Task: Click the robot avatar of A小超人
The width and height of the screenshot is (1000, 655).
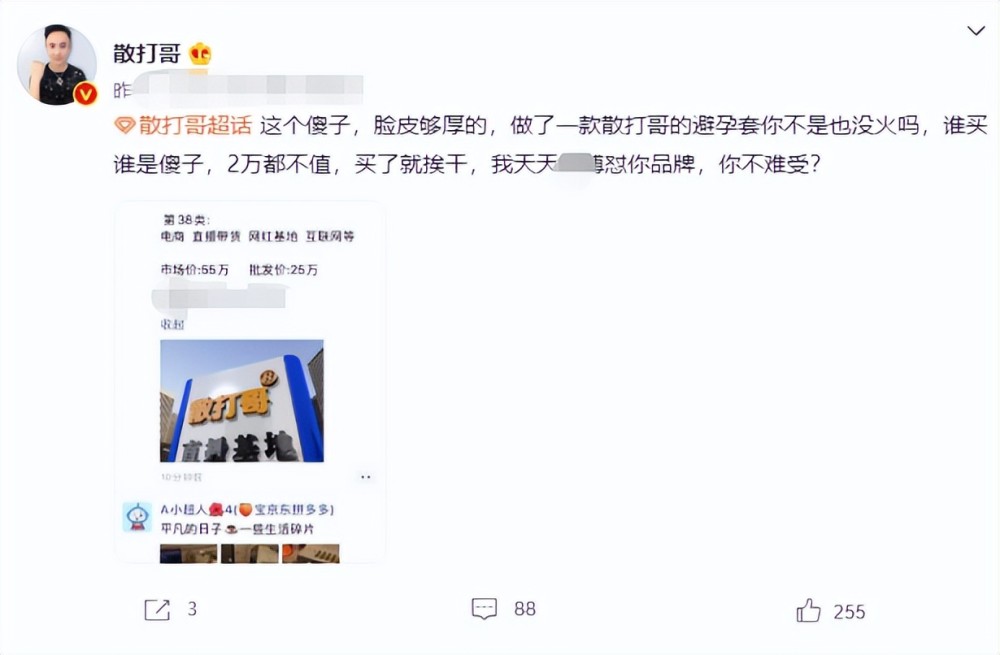Action: coord(137,517)
